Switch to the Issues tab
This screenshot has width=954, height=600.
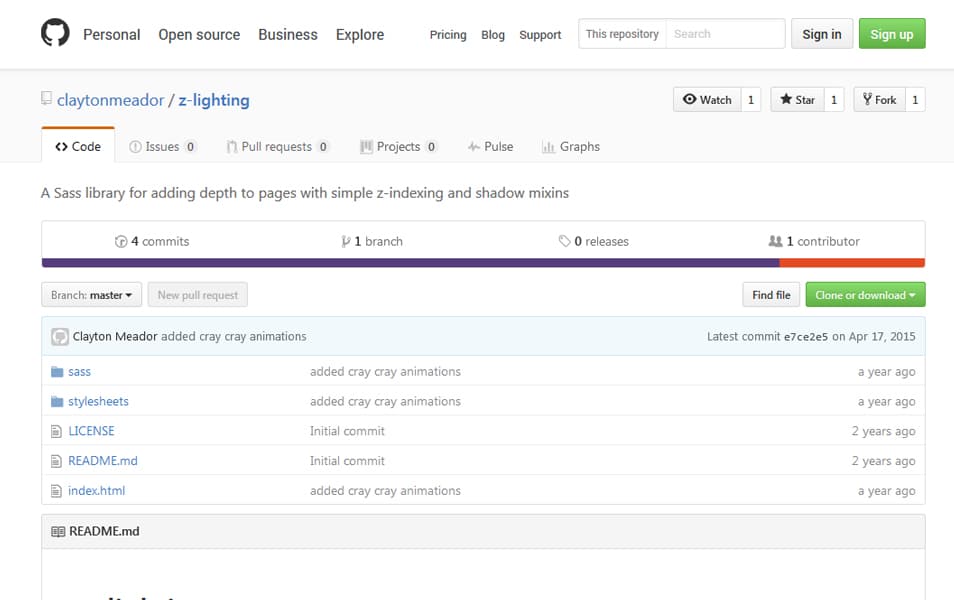(x=162, y=147)
